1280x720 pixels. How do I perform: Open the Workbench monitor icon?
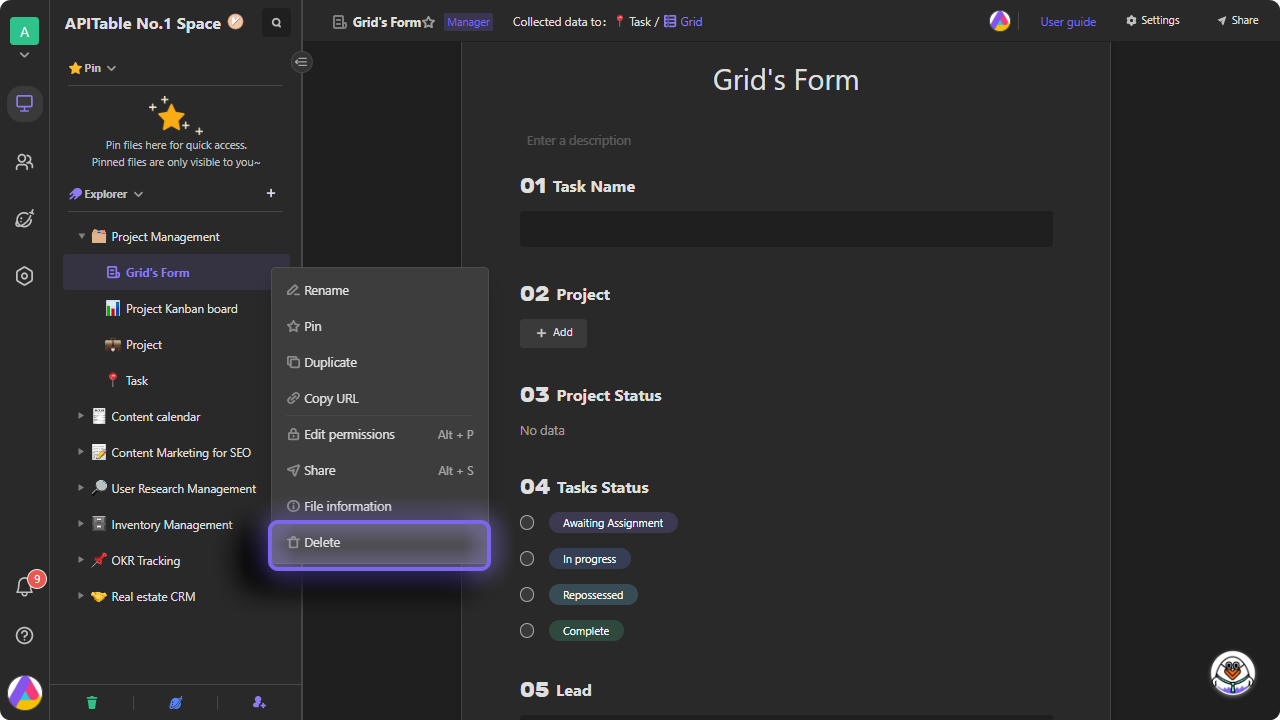pyautogui.click(x=25, y=103)
